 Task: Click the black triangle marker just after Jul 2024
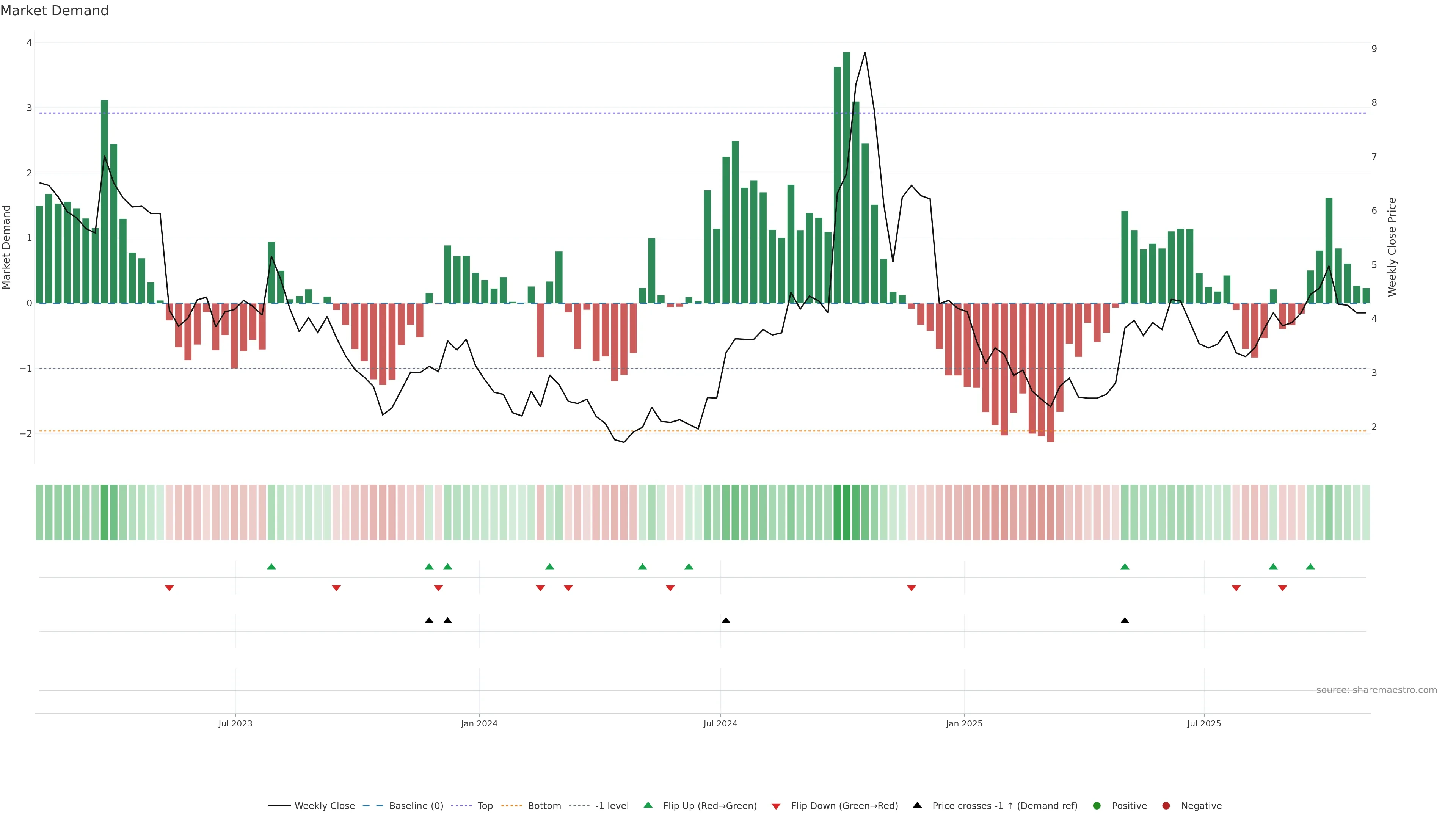tap(726, 621)
